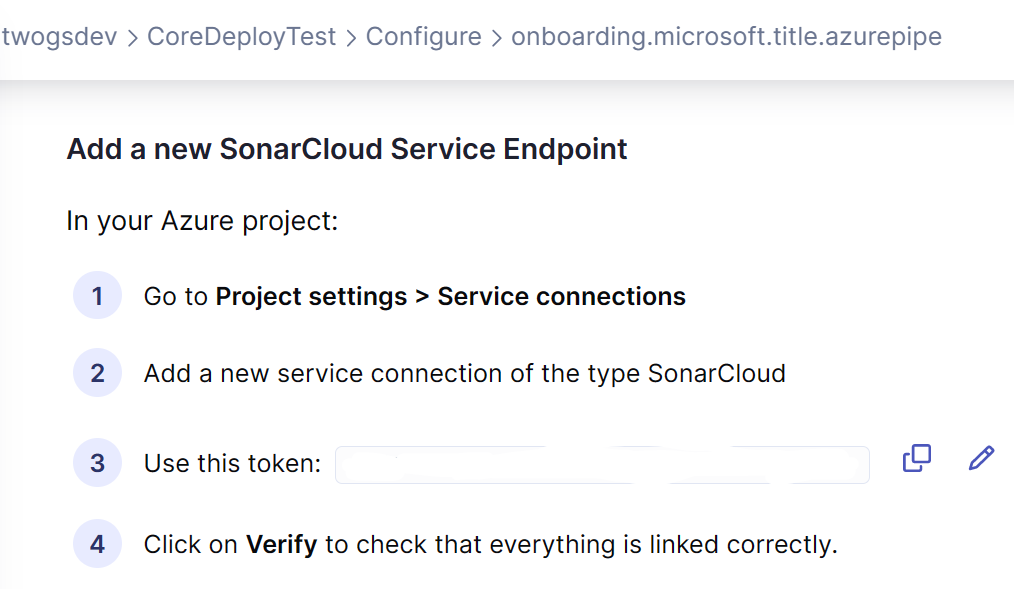
Task: Click inside the token field
Action: pos(602,465)
